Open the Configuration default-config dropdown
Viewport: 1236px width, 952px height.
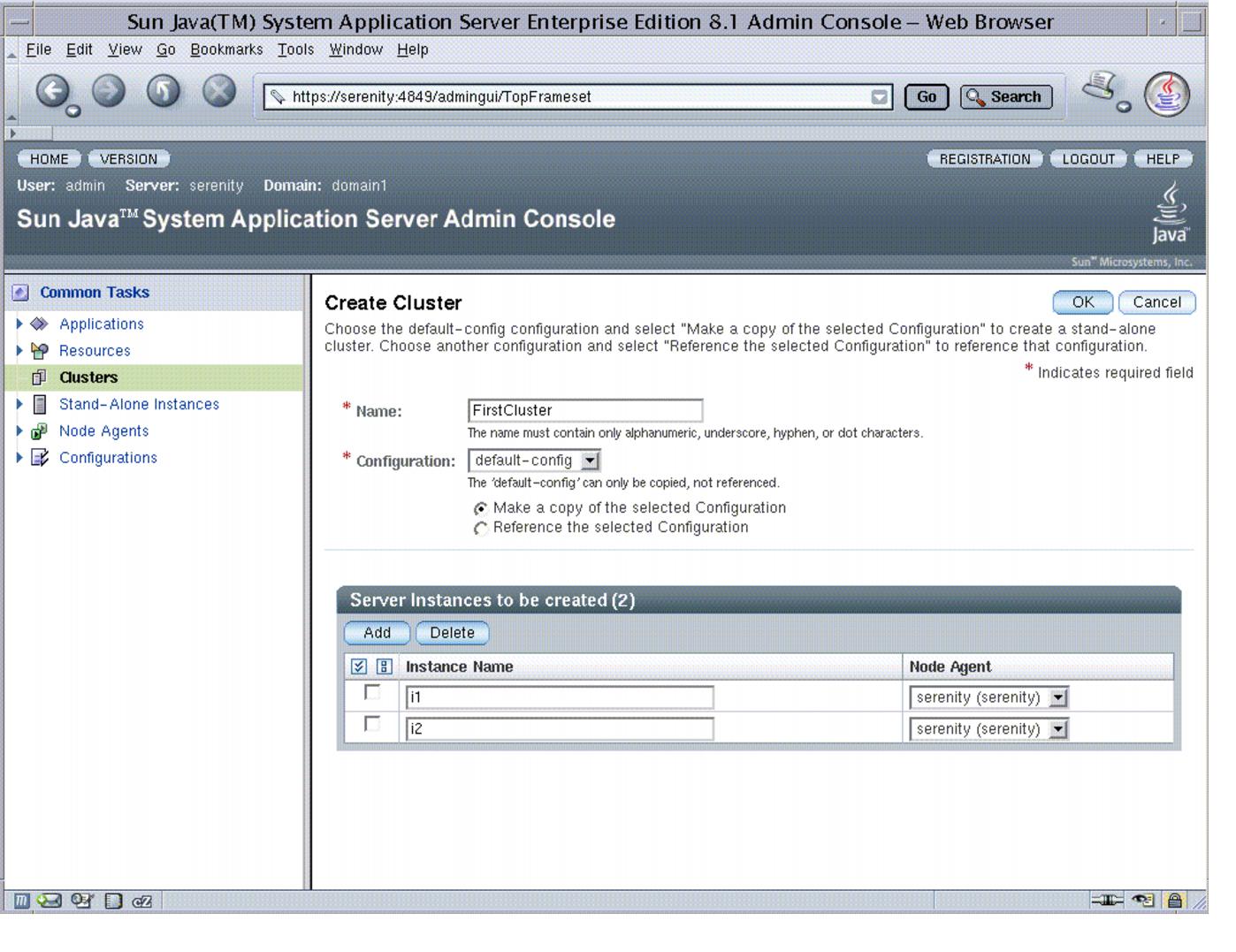tap(534, 461)
